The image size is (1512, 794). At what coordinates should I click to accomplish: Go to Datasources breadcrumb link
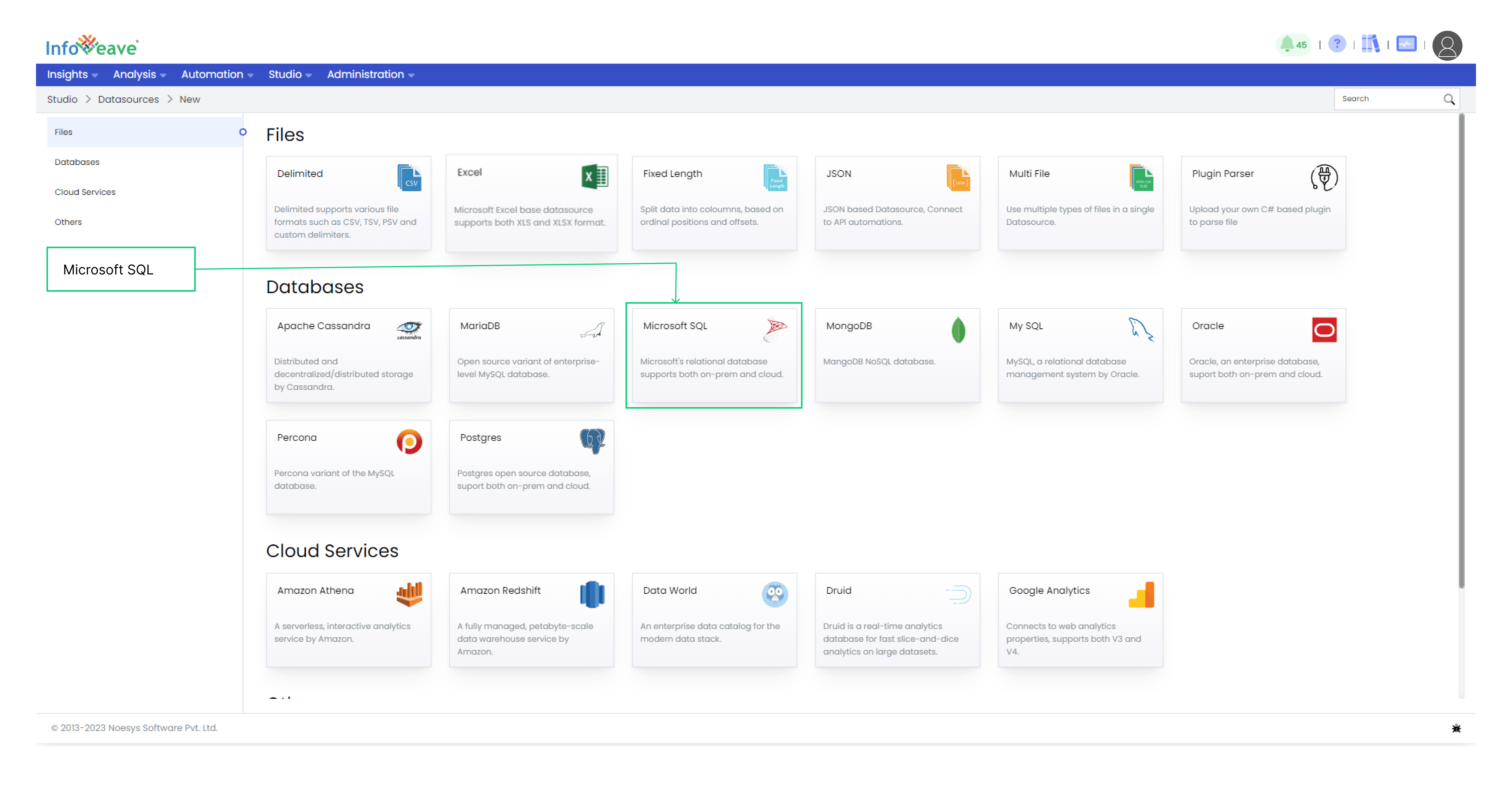(128, 99)
